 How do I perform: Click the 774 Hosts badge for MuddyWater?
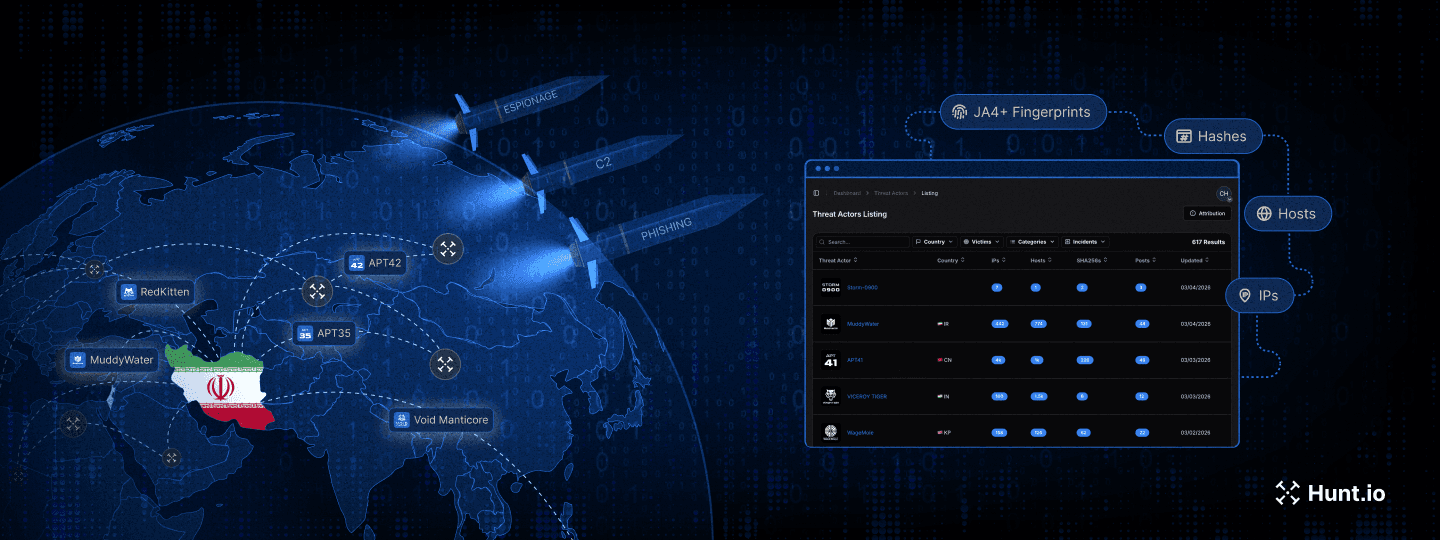1038,324
